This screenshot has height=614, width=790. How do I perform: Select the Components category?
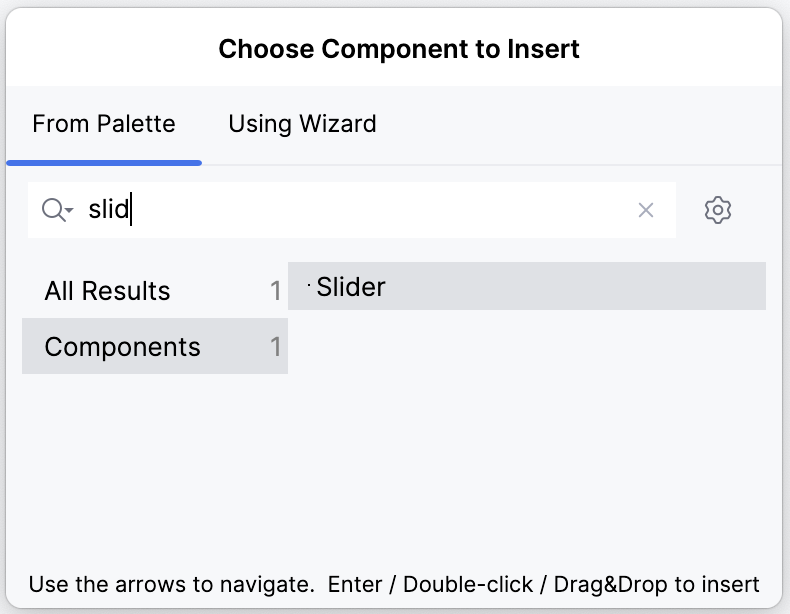pyautogui.click(x=123, y=347)
